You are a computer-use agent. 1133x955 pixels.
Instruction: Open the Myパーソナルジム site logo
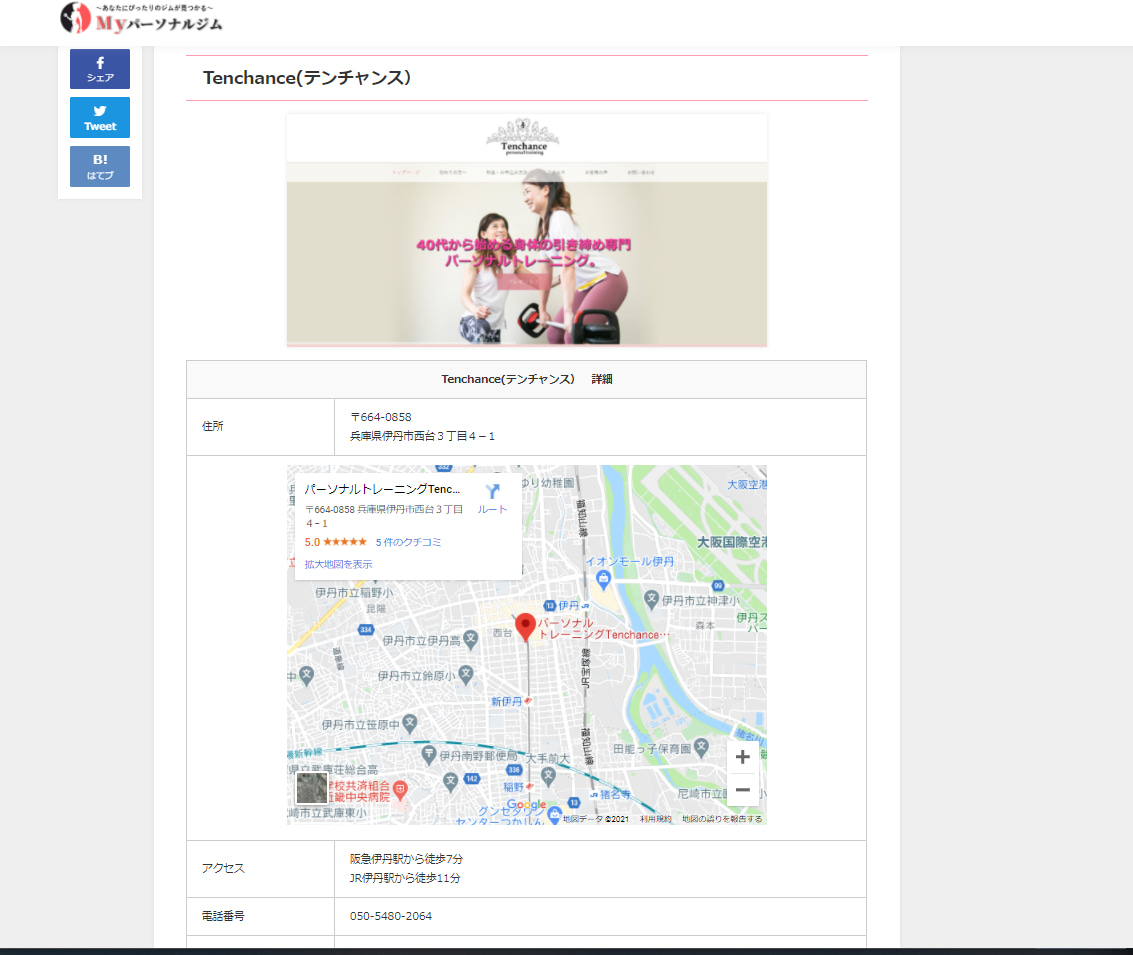[x=141, y=18]
